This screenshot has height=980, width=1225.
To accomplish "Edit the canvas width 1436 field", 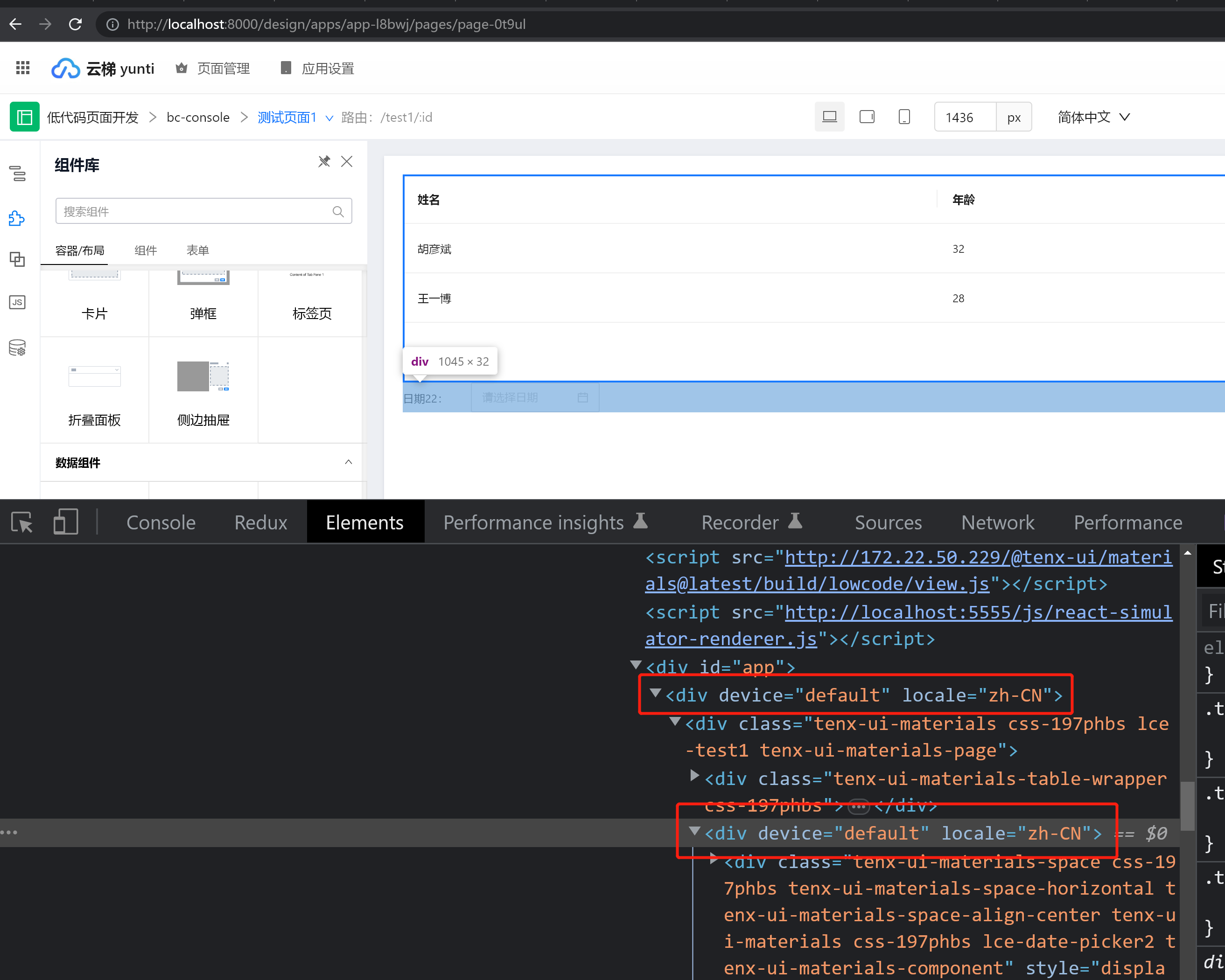I will coord(965,117).
